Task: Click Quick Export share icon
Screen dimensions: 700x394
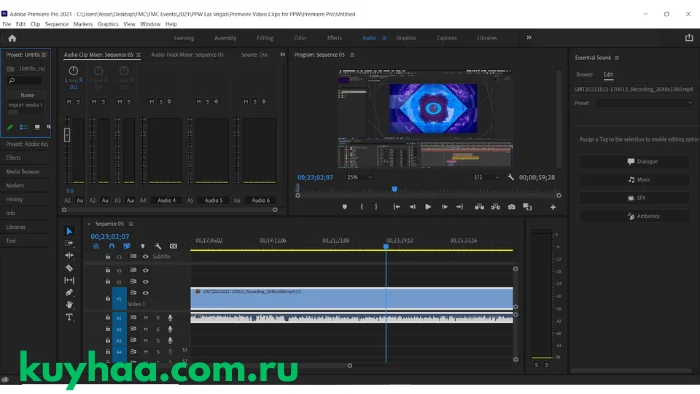Action: [x=689, y=38]
